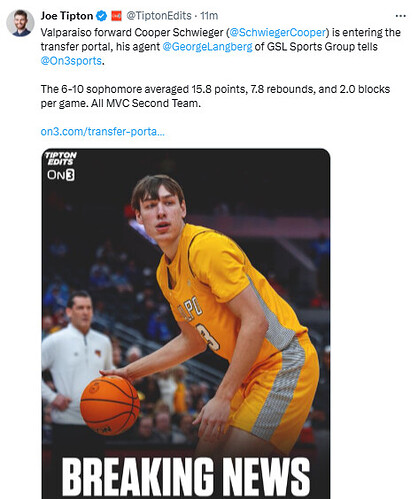Viewport: 418px width, 499px height.
Task: Click the ON3 logo in the image
Action: tap(61, 175)
